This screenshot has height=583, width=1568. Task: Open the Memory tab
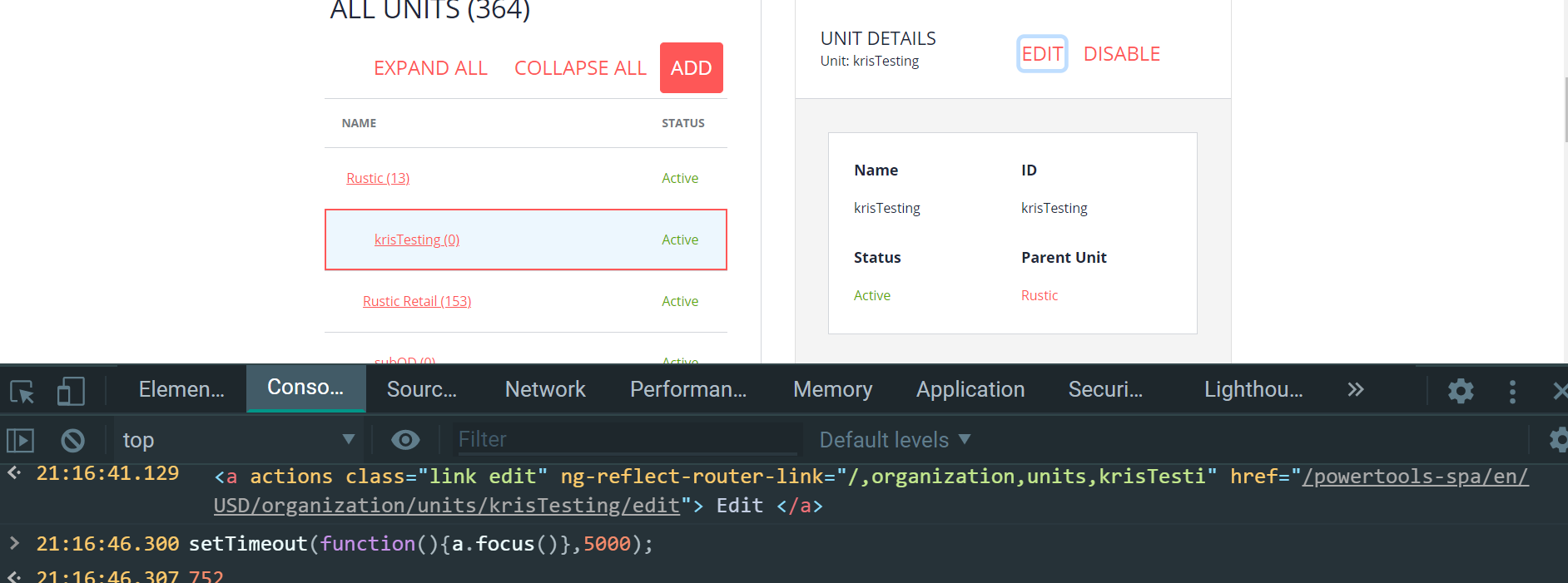tap(832, 389)
